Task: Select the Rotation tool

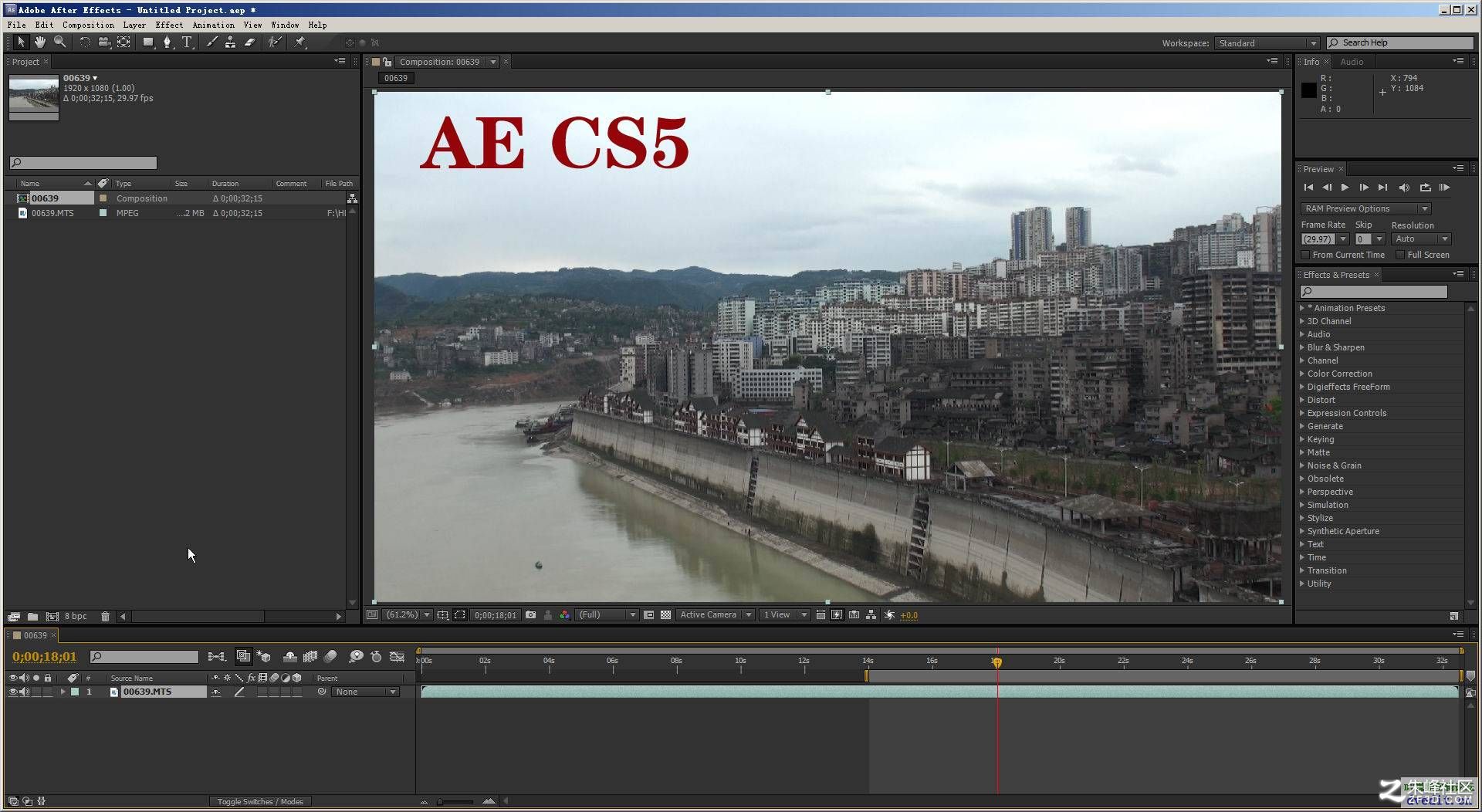Action: (x=85, y=42)
